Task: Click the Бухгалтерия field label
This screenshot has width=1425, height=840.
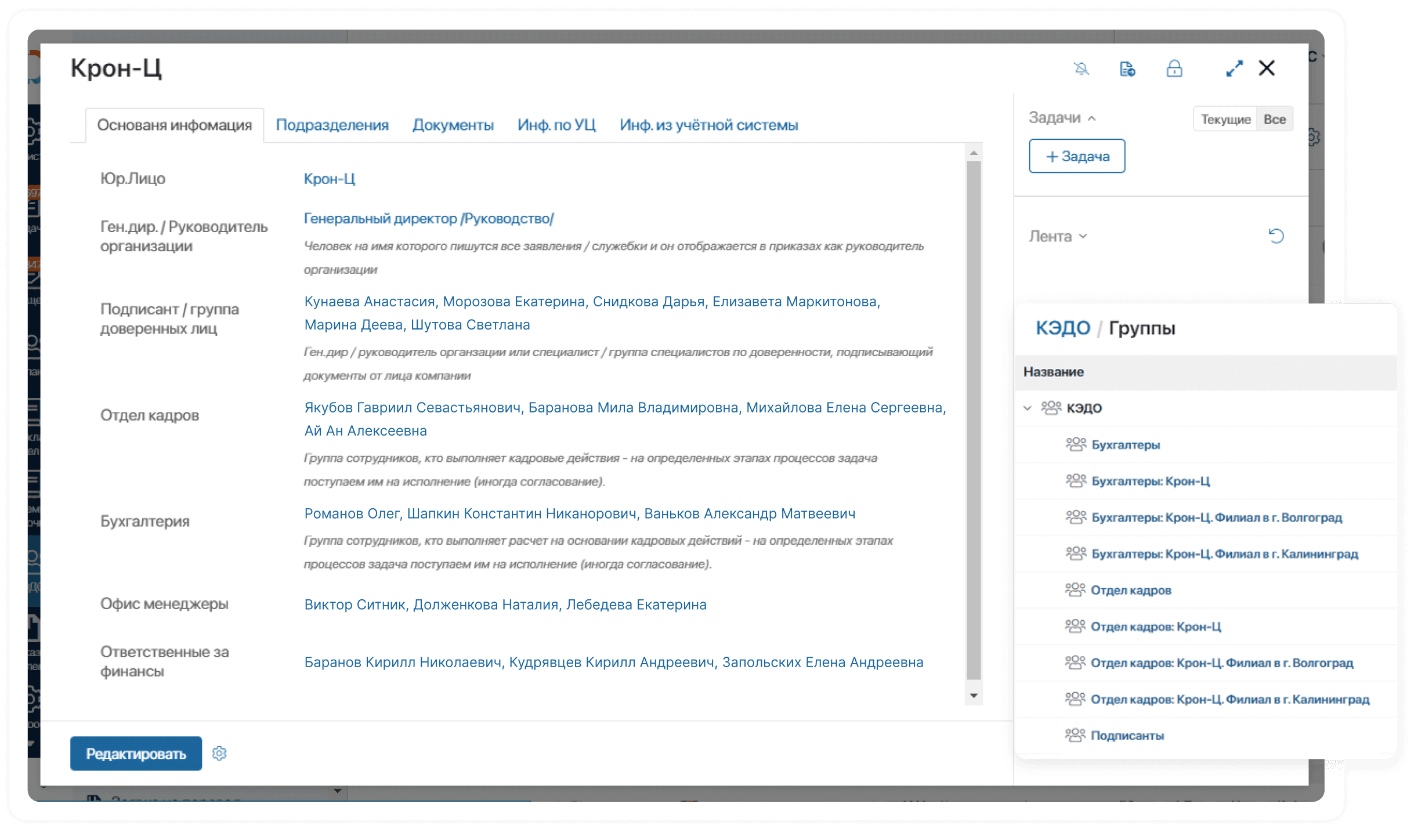Action: coord(144,521)
